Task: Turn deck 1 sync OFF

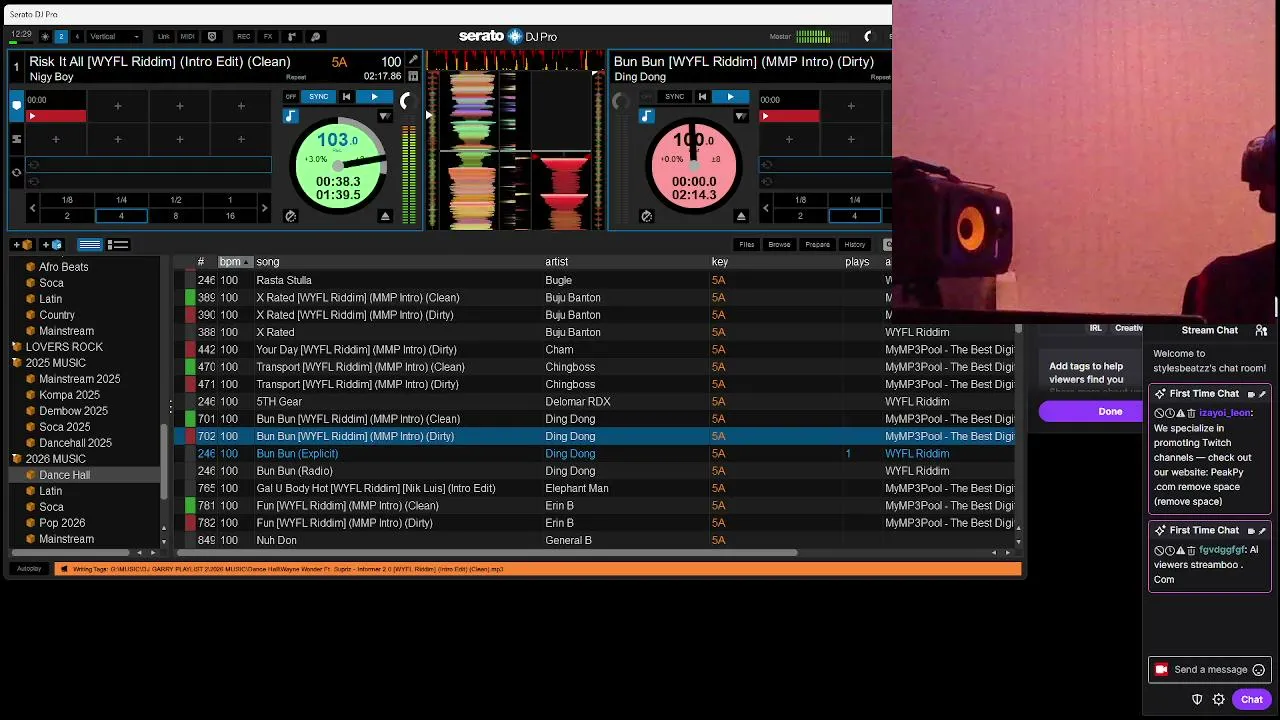Action: 291,97
